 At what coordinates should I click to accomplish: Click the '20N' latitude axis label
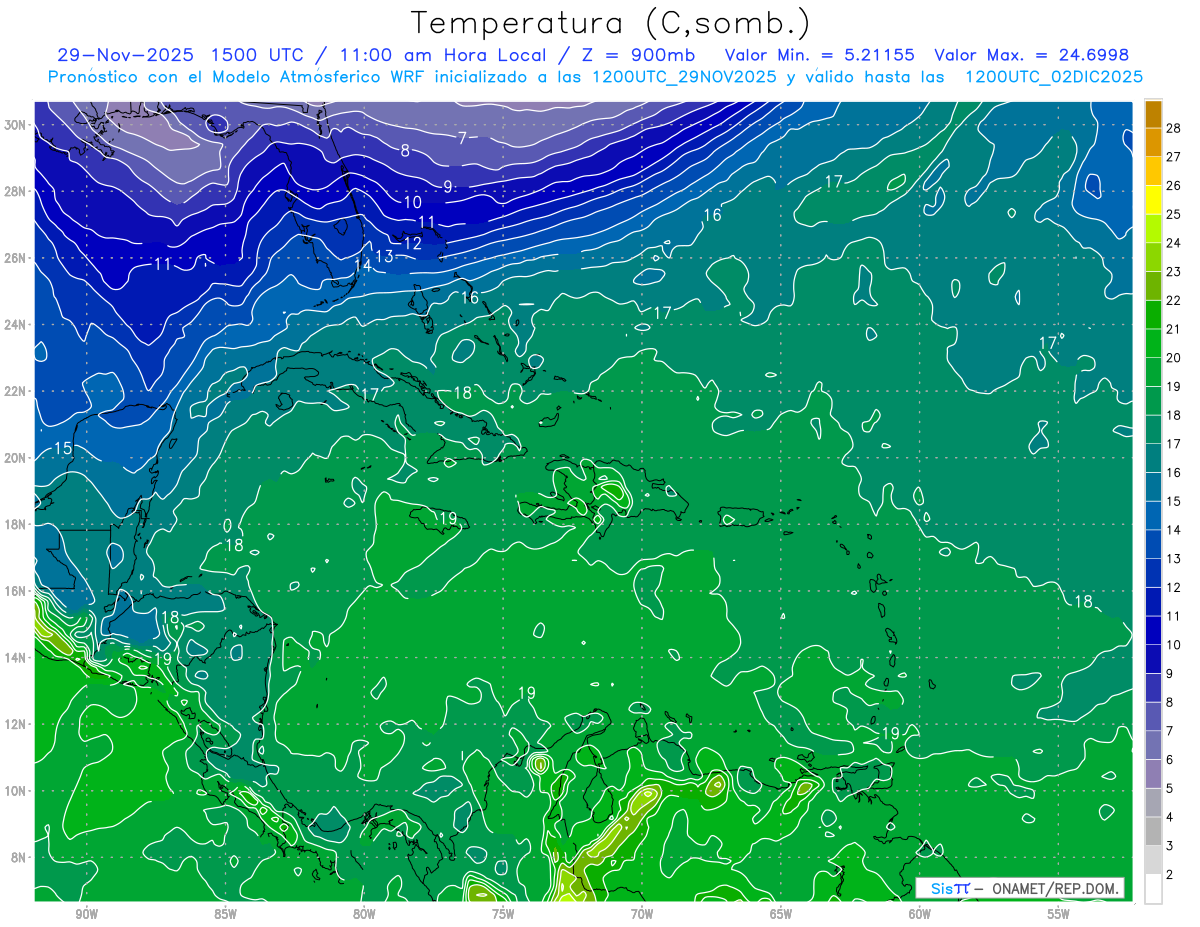pos(14,458)
